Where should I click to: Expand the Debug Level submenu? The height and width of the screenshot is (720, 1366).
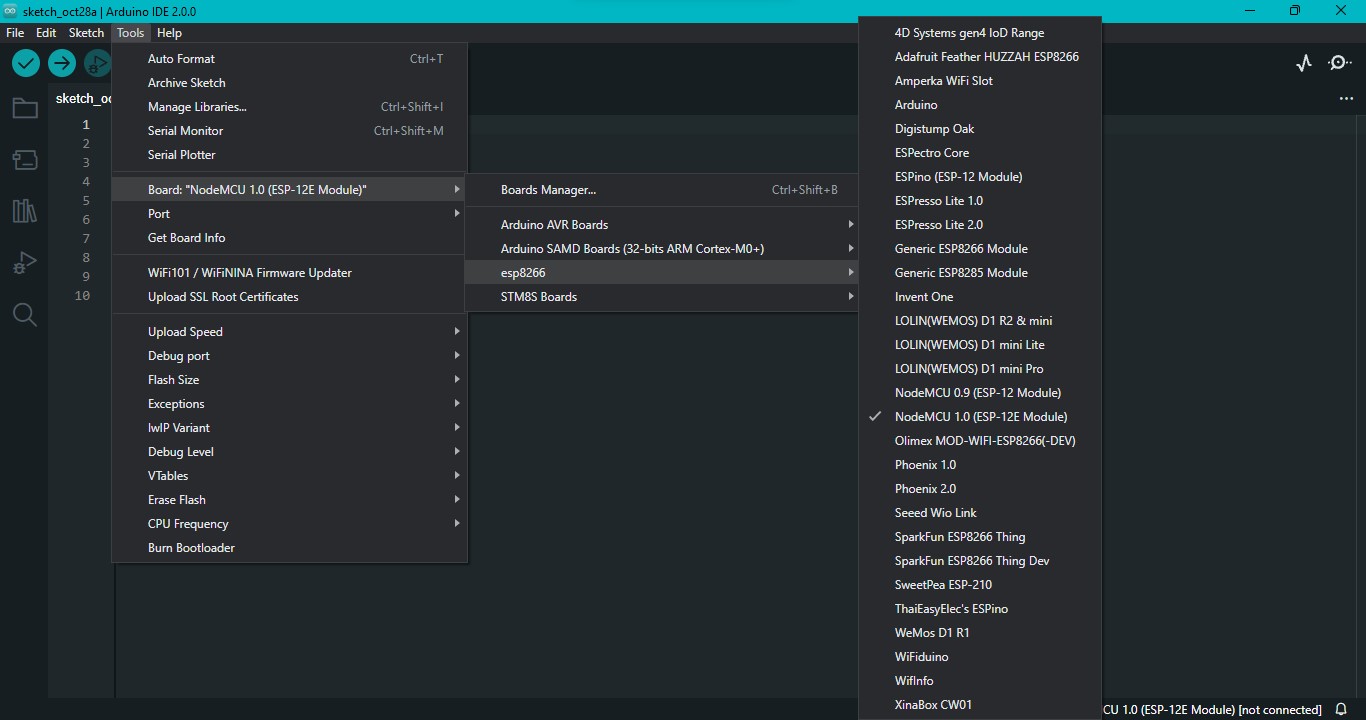tap(290, 452)
